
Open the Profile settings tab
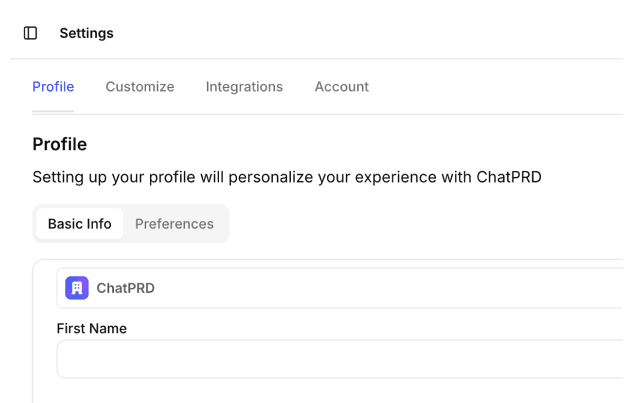(53, 87)
